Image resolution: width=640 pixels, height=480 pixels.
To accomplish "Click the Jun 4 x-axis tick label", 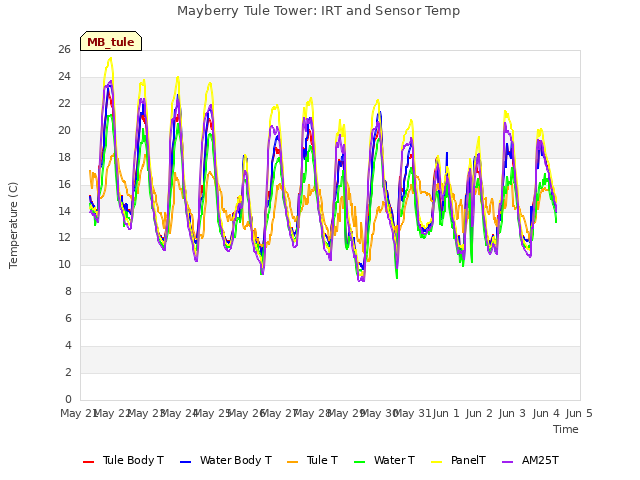I will click(546, 413).
